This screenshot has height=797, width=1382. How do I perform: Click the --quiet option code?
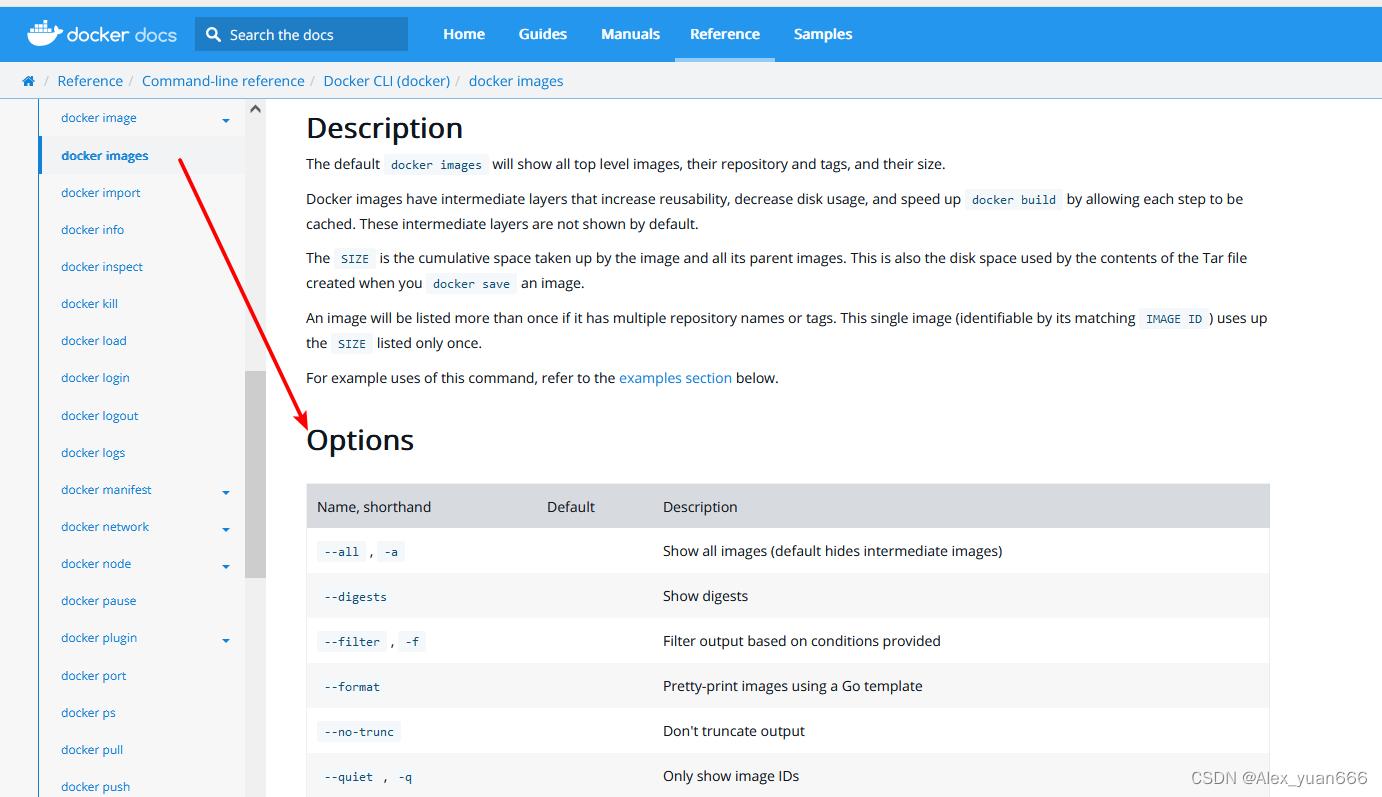pos(348,777)
